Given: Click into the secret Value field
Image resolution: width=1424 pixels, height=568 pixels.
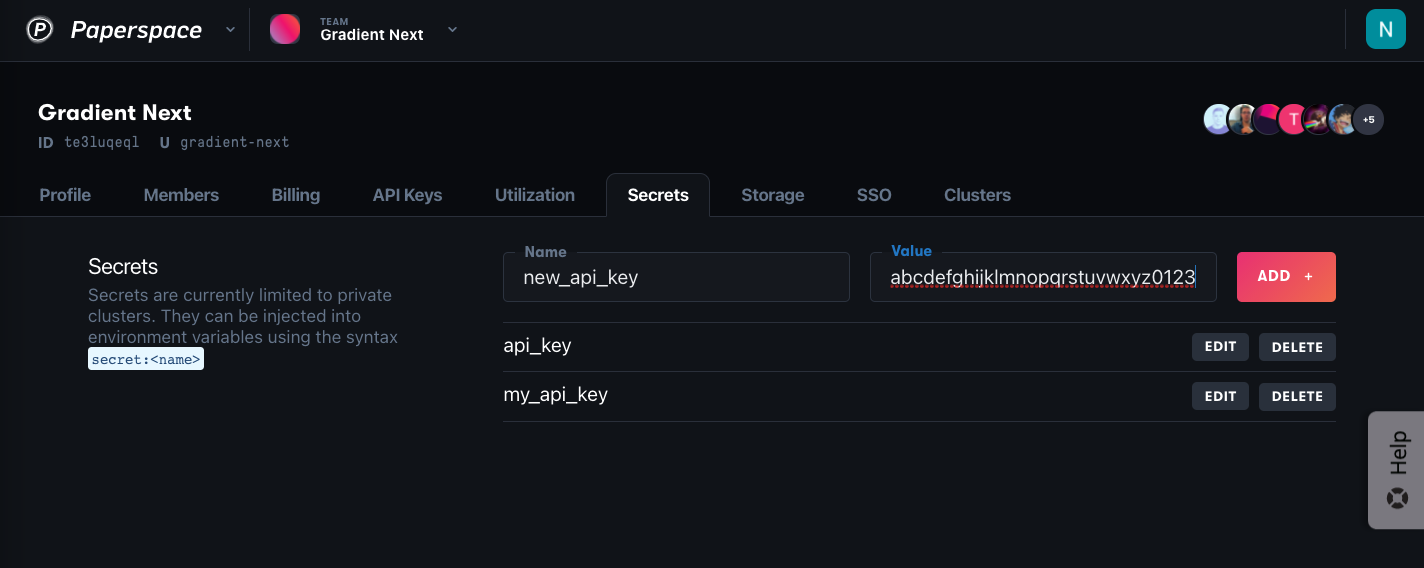Looking at the screenshot, I should tap(1043, 277).
